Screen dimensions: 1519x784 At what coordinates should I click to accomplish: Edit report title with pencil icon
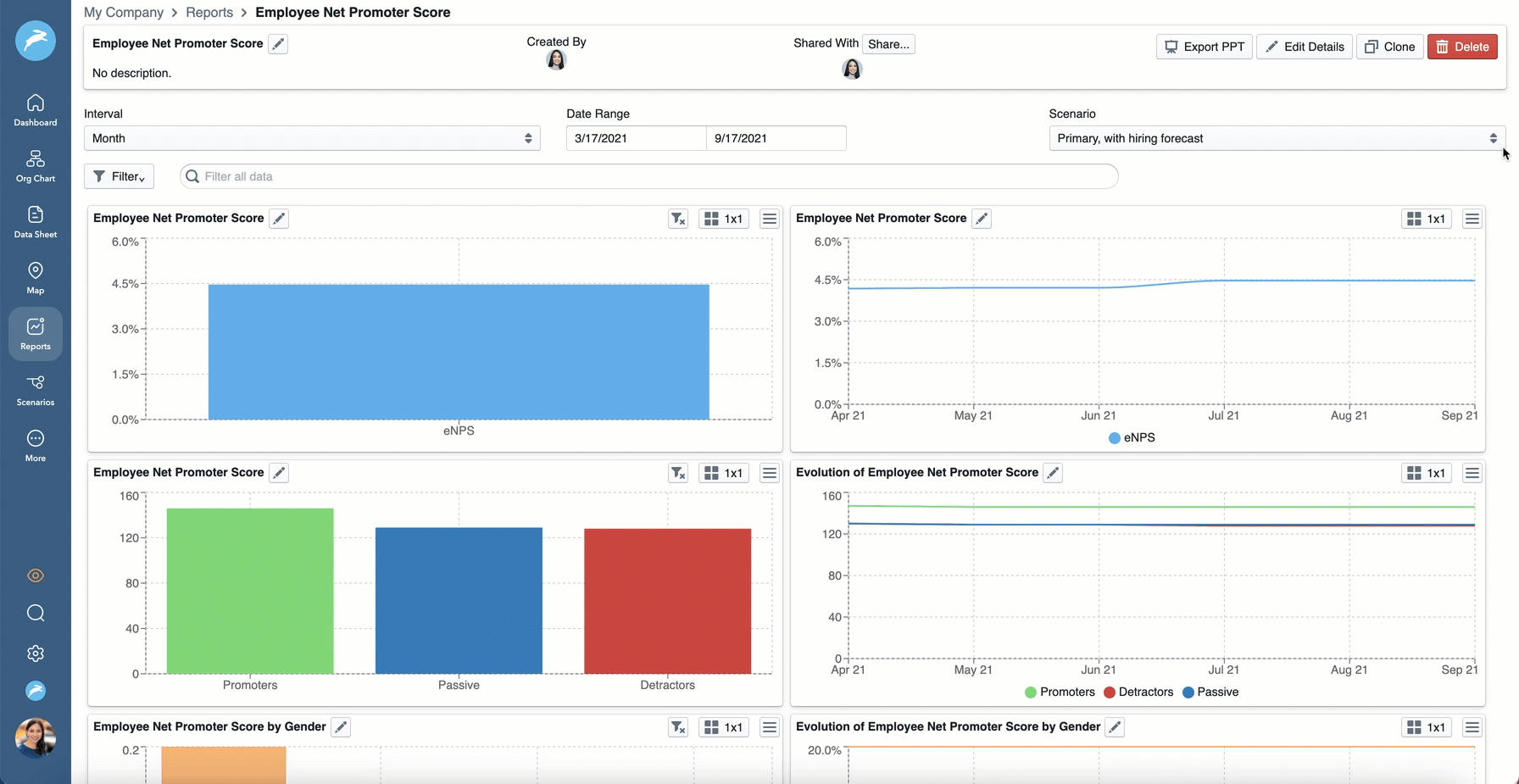tap(278, 44)
